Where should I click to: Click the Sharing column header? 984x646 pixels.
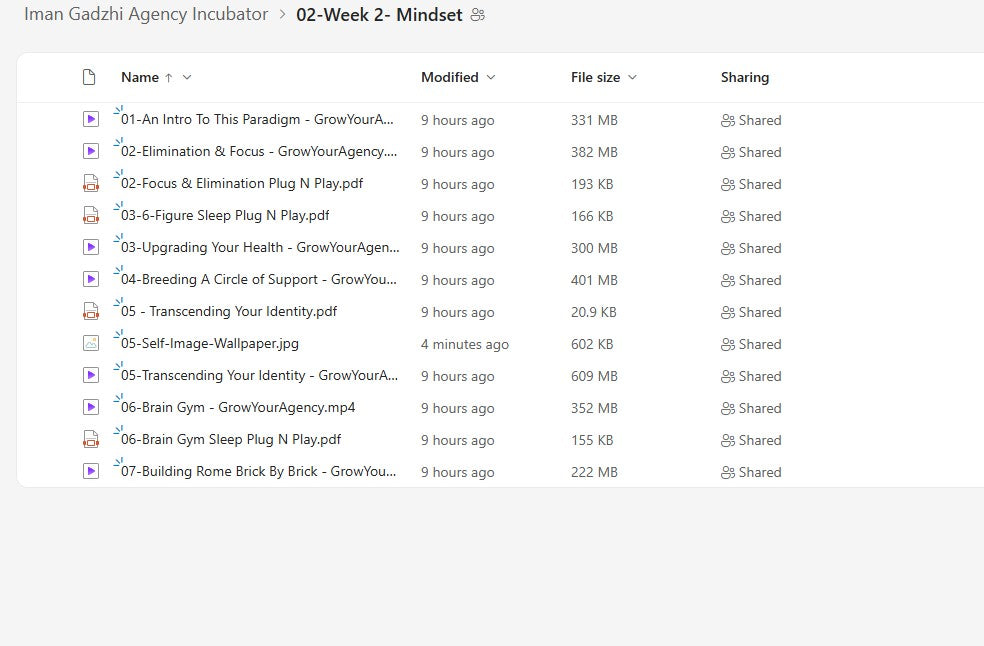click(x=744, y=77)
